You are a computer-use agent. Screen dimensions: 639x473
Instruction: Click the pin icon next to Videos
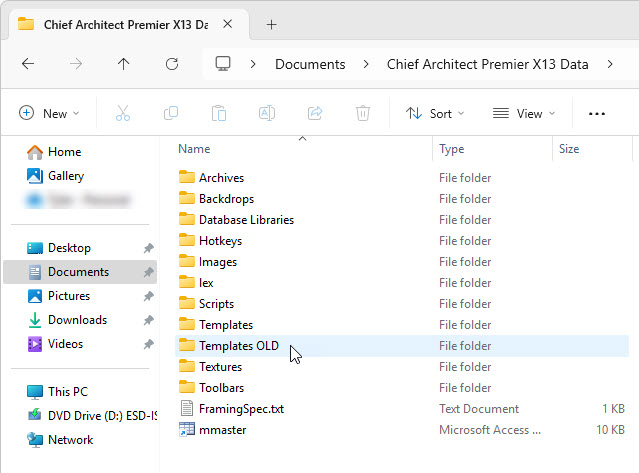click(148, 344)
